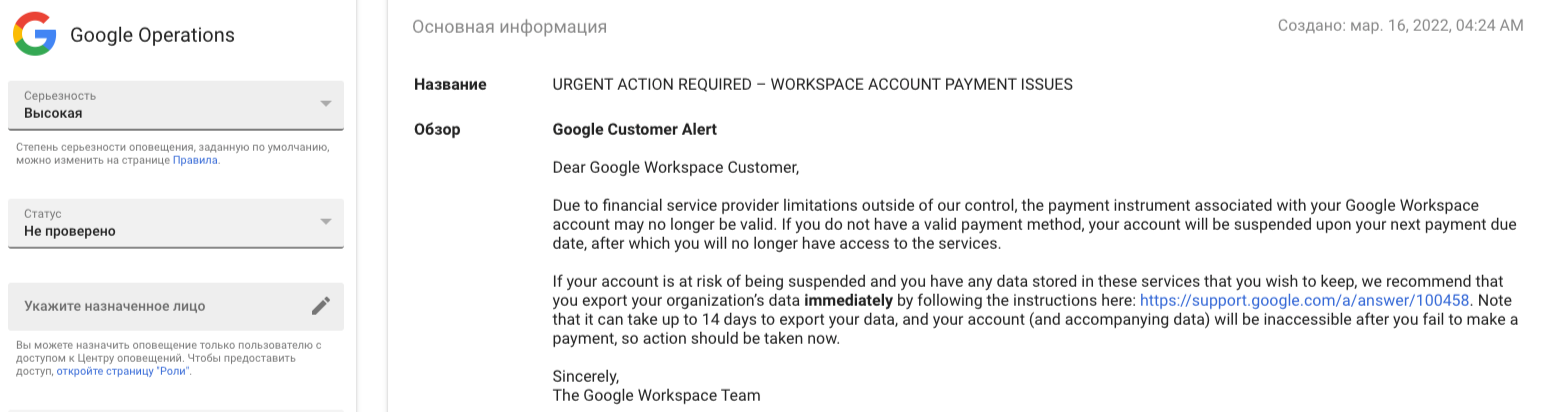
Task: Click the bold word immediately
Action: click(848, 300)
